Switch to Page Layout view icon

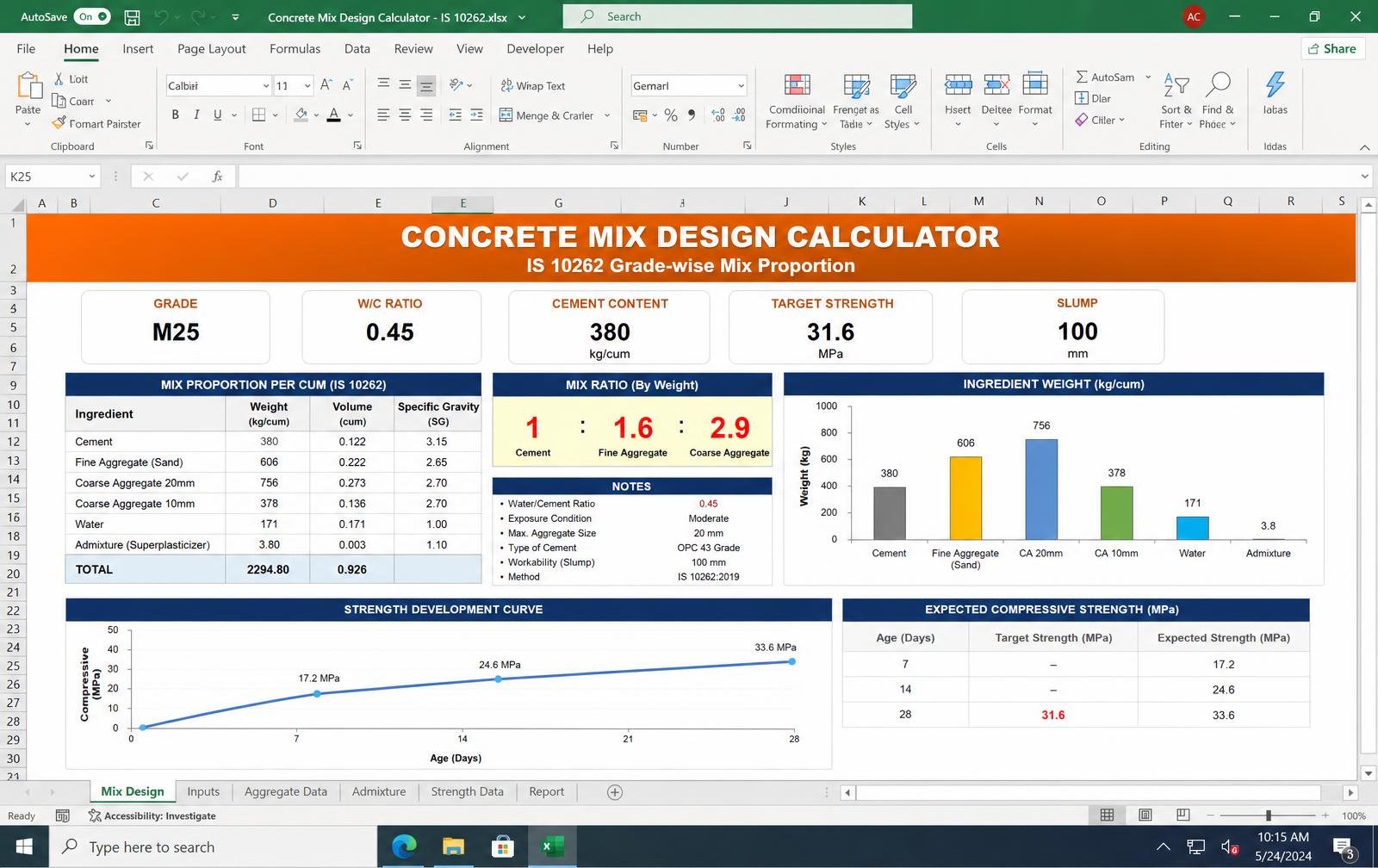[1145, 815]
